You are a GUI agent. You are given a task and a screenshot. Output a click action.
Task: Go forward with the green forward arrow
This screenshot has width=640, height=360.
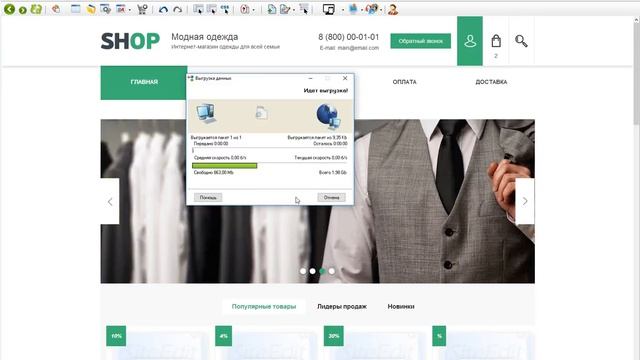(x=23, y=10)
